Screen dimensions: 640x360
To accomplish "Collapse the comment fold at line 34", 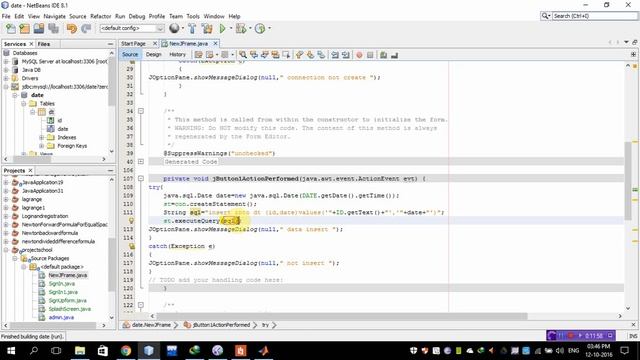I will click(x=141, y=111).
